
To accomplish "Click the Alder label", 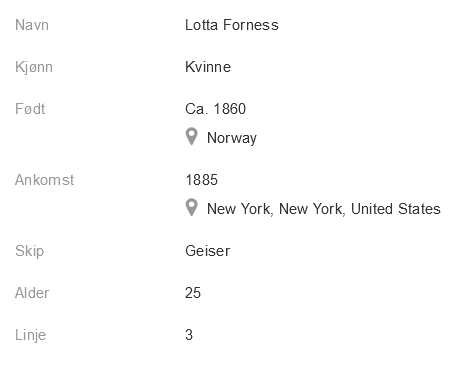I will (x=32, y=293).
